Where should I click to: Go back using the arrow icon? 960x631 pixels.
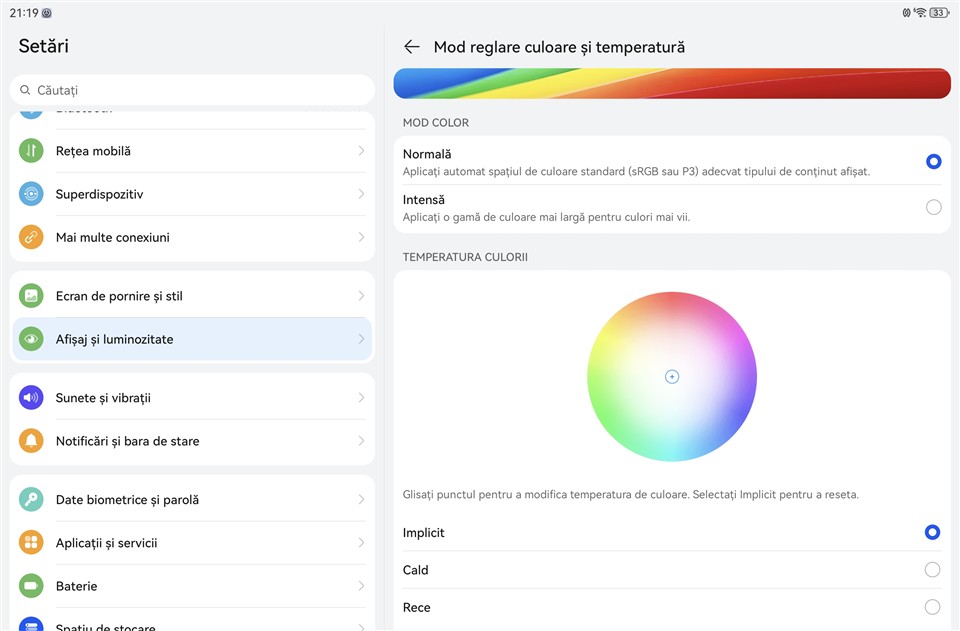click(x=411, y=47)
